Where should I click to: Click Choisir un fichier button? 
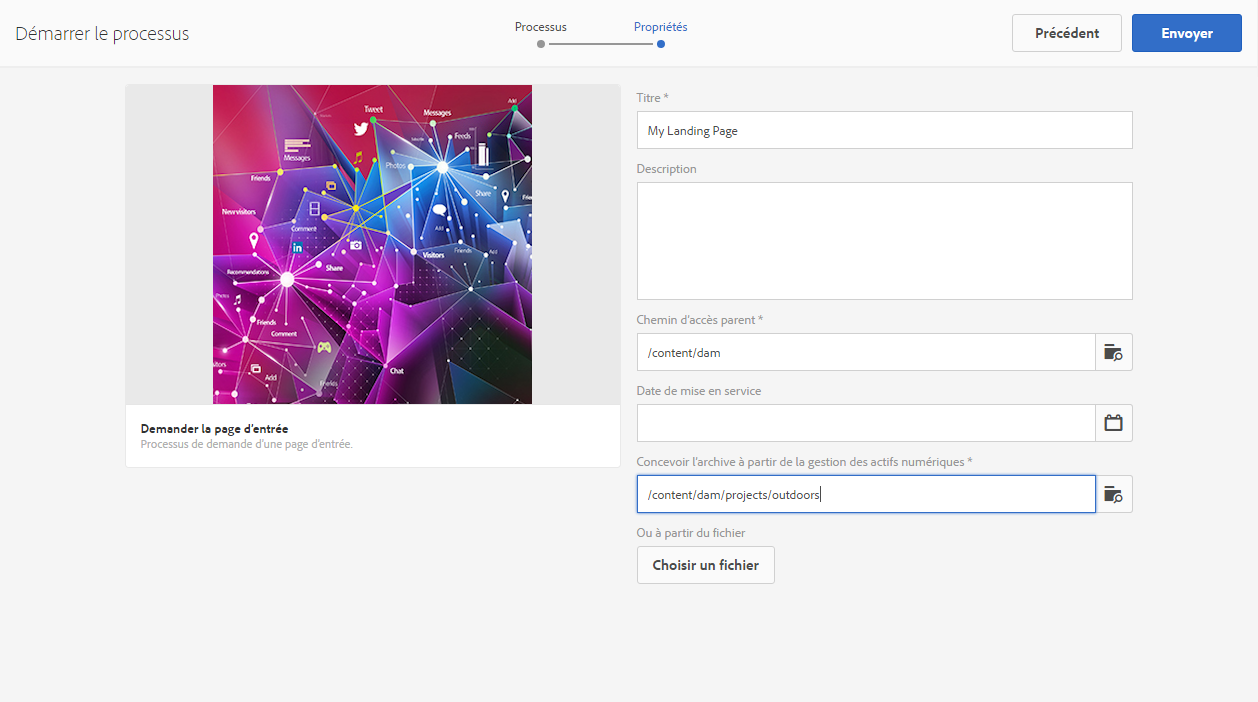click(x=706, y=565)
